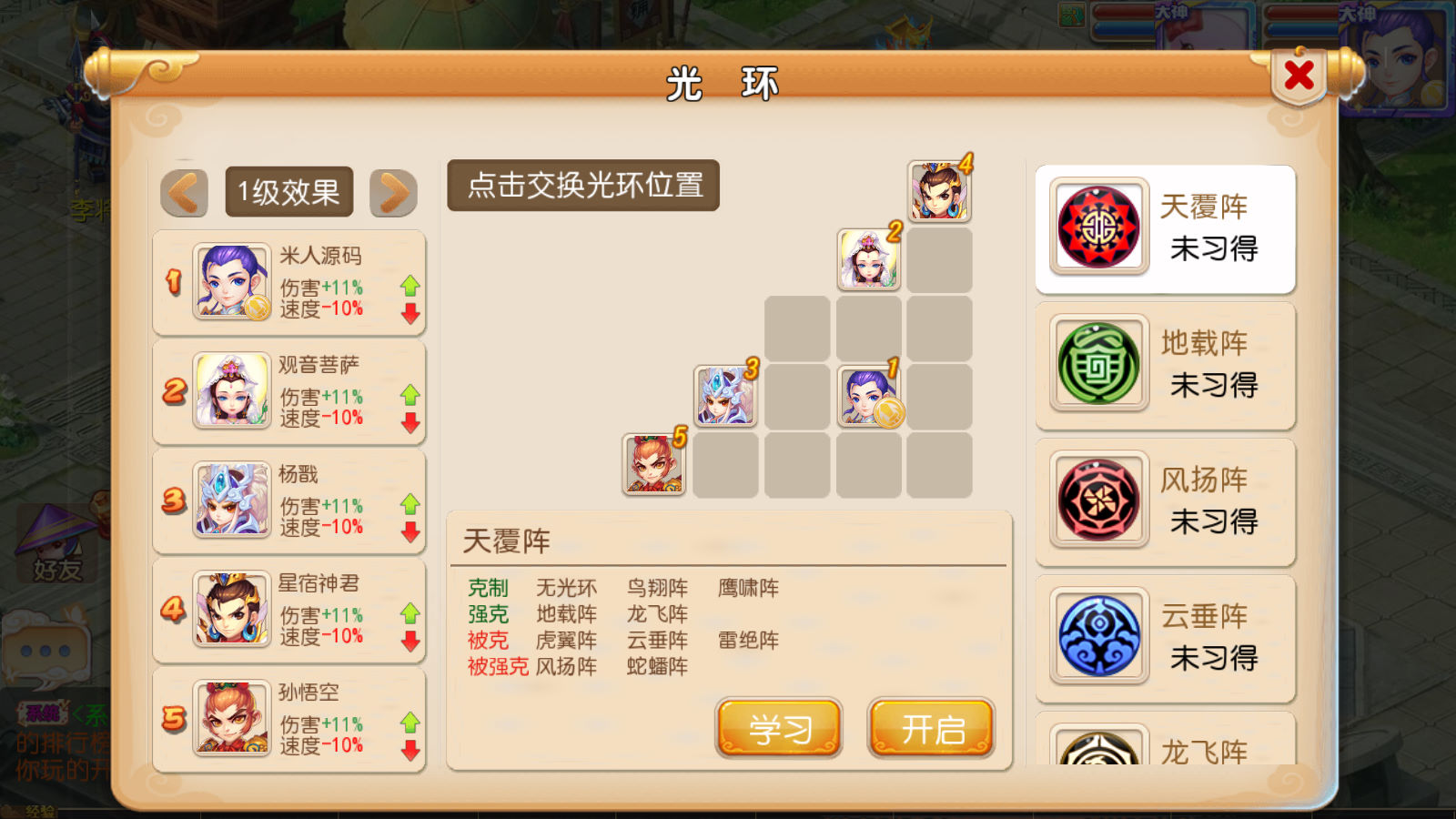Close the 光环 window with the red X
Image resolution: width=1456 pixels, height=819 pixels.
[x=1299, y=76]
